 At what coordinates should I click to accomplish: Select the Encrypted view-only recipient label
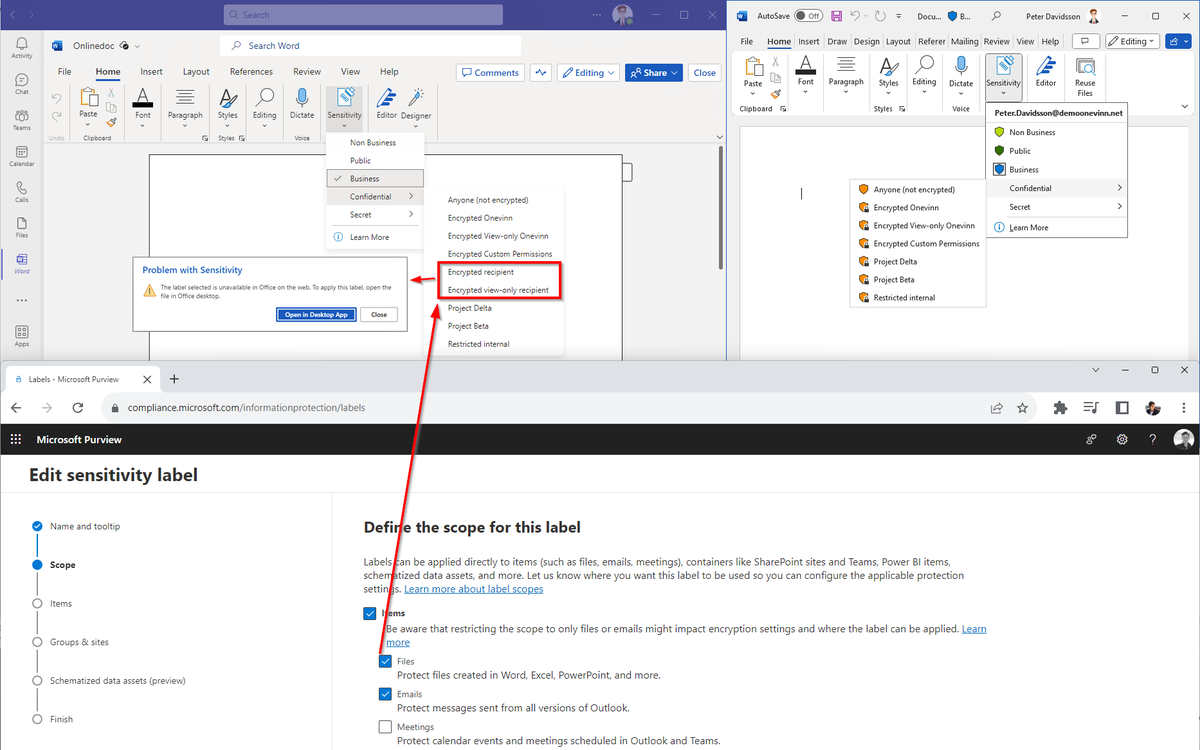pyautogui.click(x=497, y=289)
